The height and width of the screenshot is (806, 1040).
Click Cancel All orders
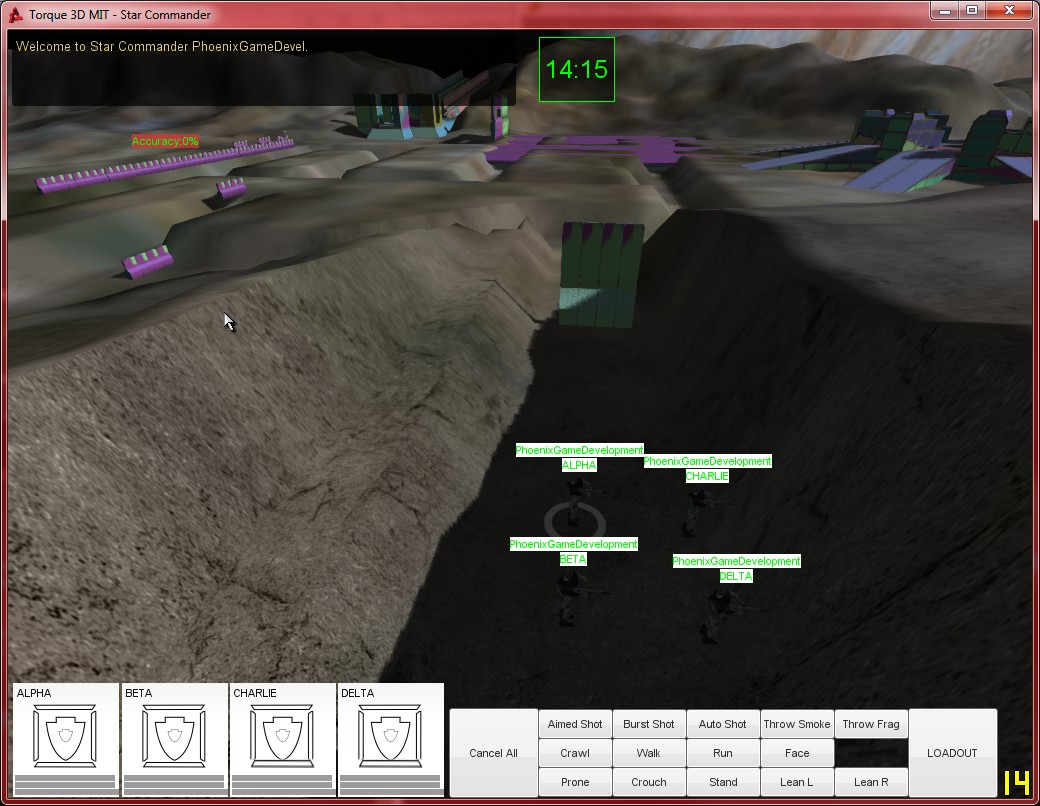493,753
